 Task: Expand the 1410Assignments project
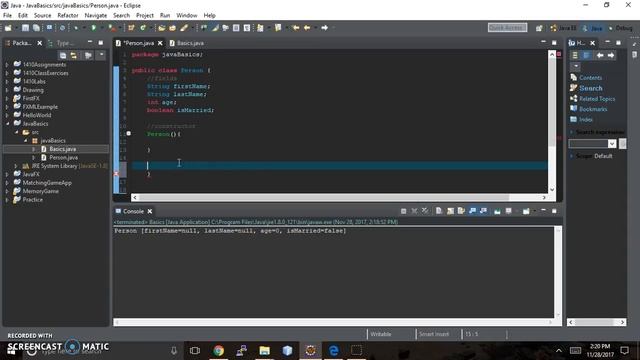7,64
